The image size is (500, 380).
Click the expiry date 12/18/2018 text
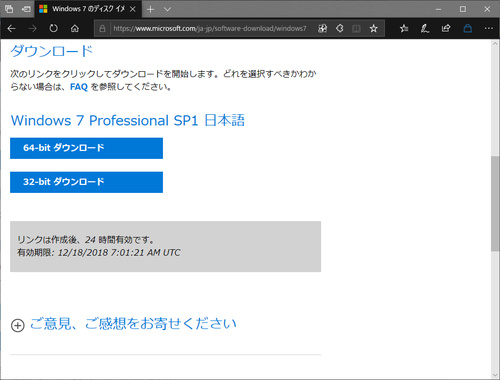click(x=119, y=253)
